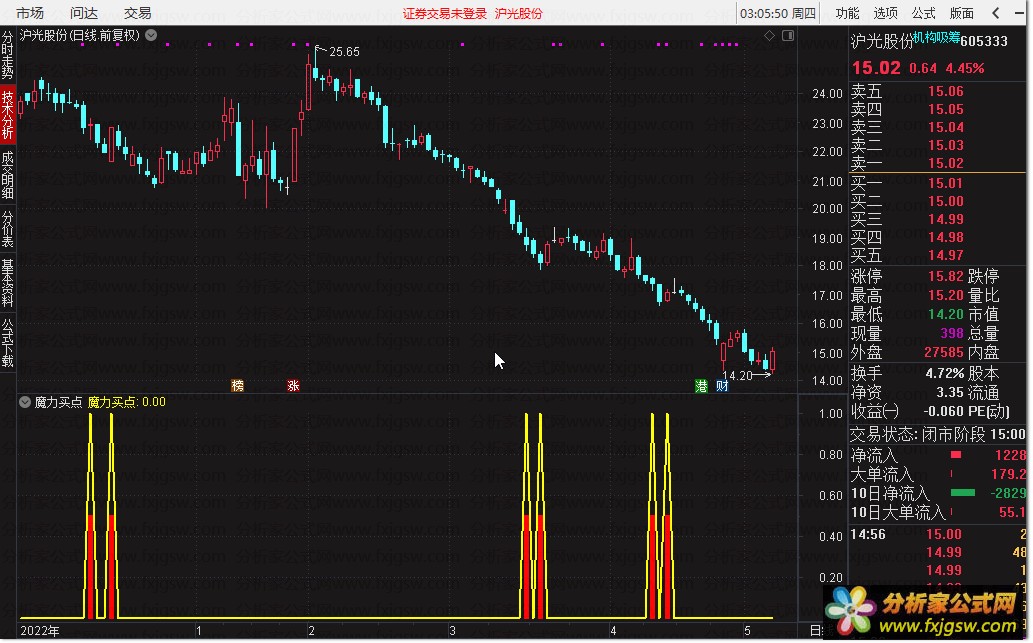Screen dimensions: 1033x643
Task: Switch to 分价表 side tab
Action: 7,229
